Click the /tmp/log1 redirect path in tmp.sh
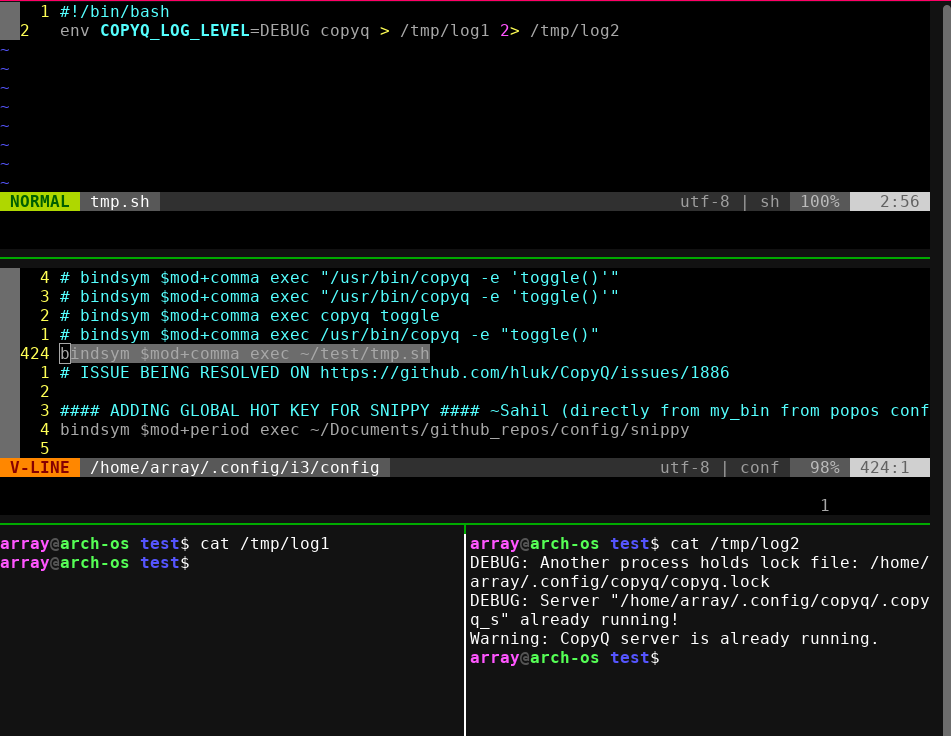The image size is (951, 736). (x=445, y=30)
